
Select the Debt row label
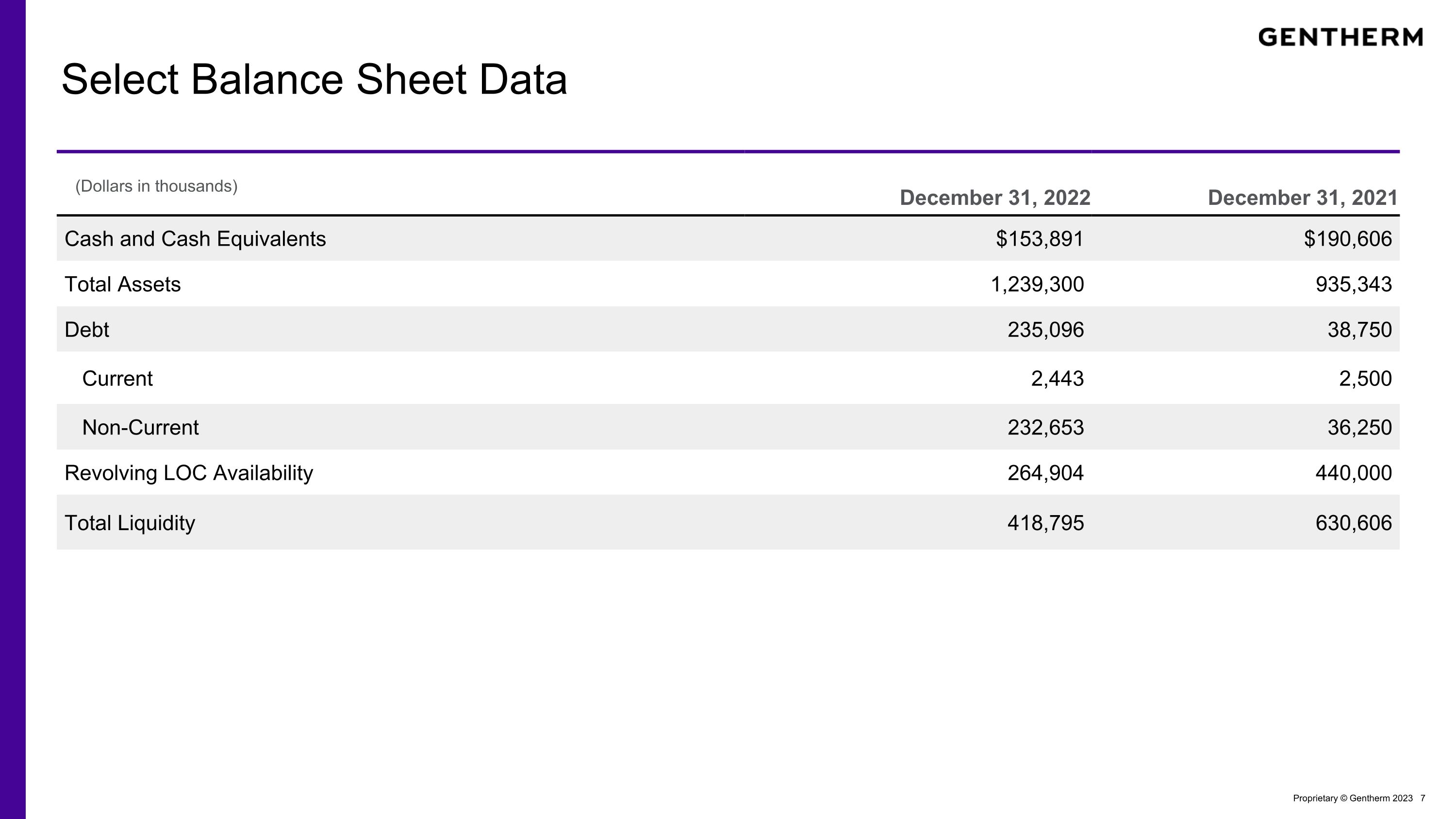tap(86, 330)
